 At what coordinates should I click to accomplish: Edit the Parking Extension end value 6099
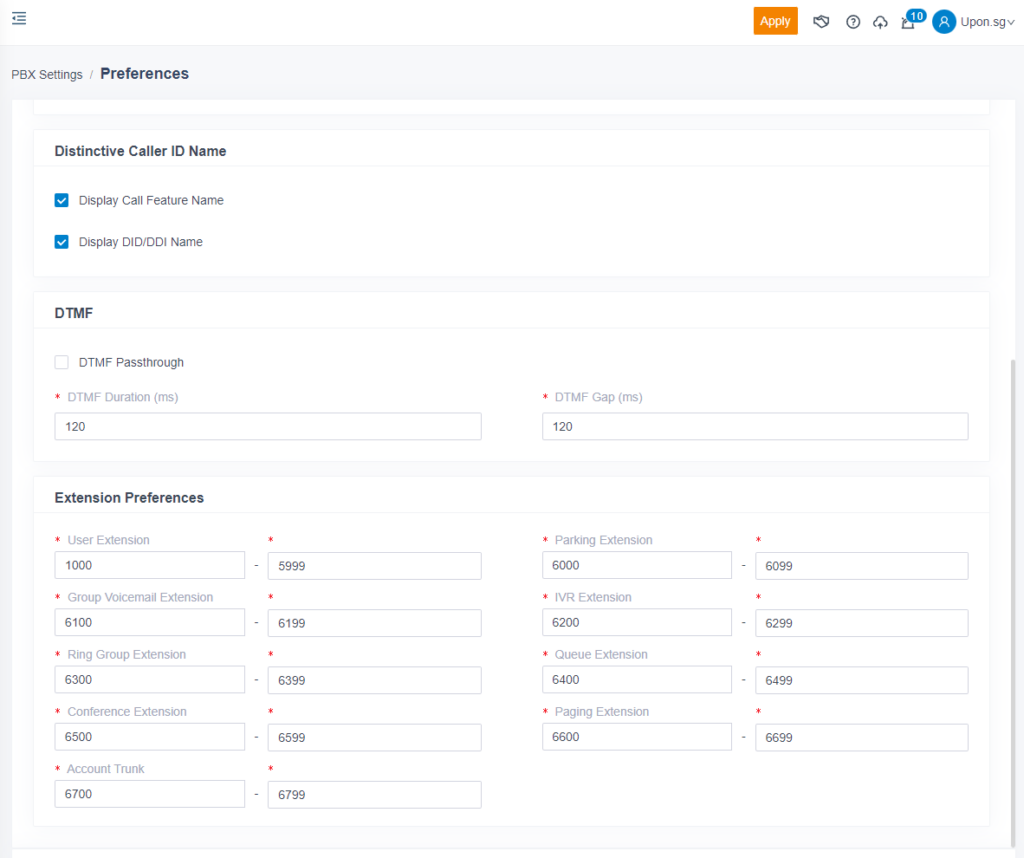pos(861,565)
